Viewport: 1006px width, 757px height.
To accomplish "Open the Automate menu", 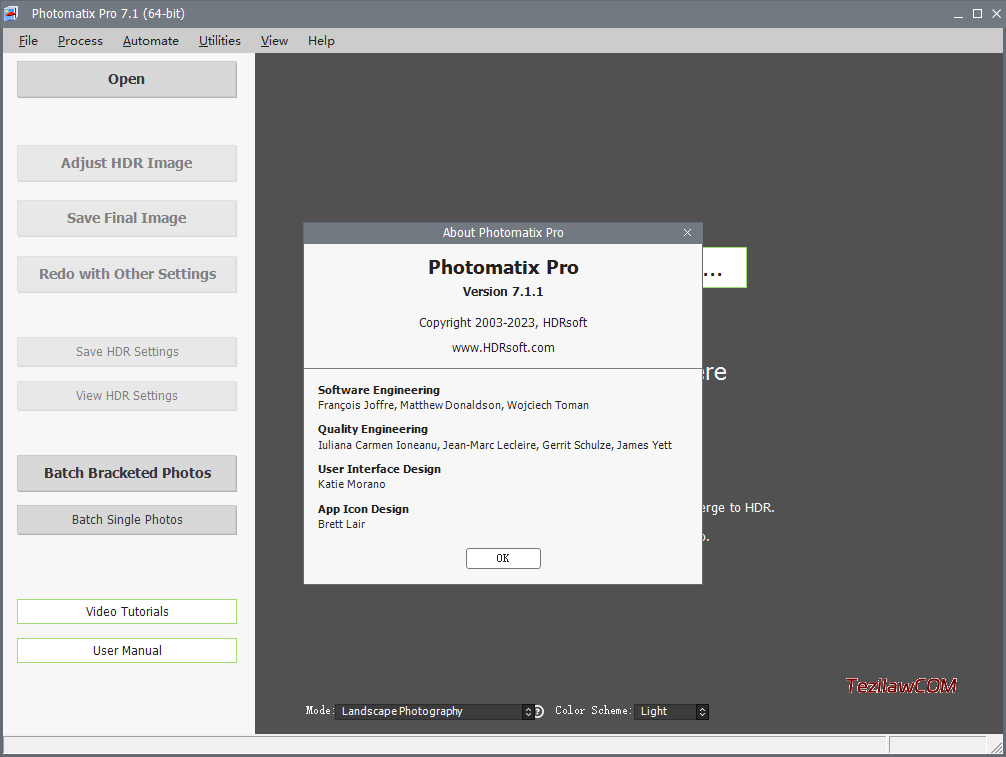I will (151, 40).
